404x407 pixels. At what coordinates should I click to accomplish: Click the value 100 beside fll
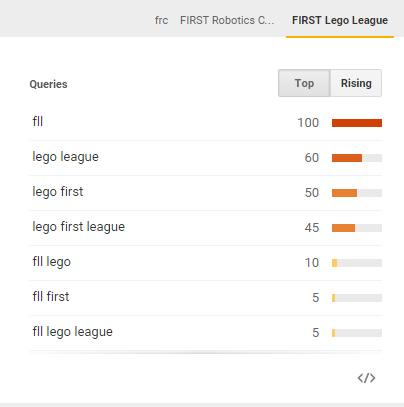coord(308,123)
